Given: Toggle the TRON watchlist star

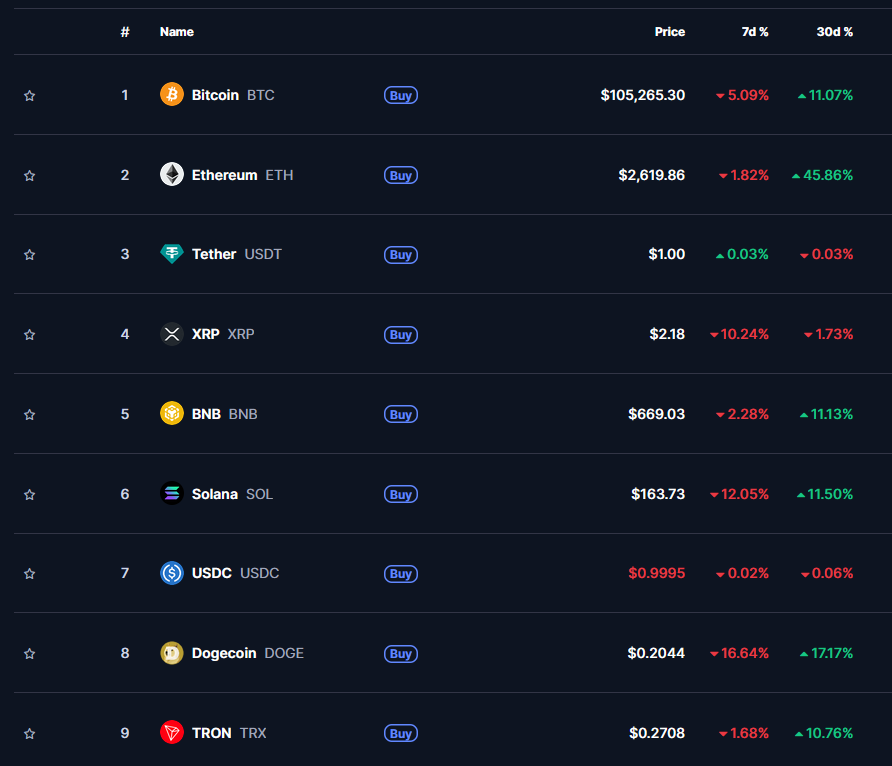Looking at the screenshot, I should coord(30,734).
